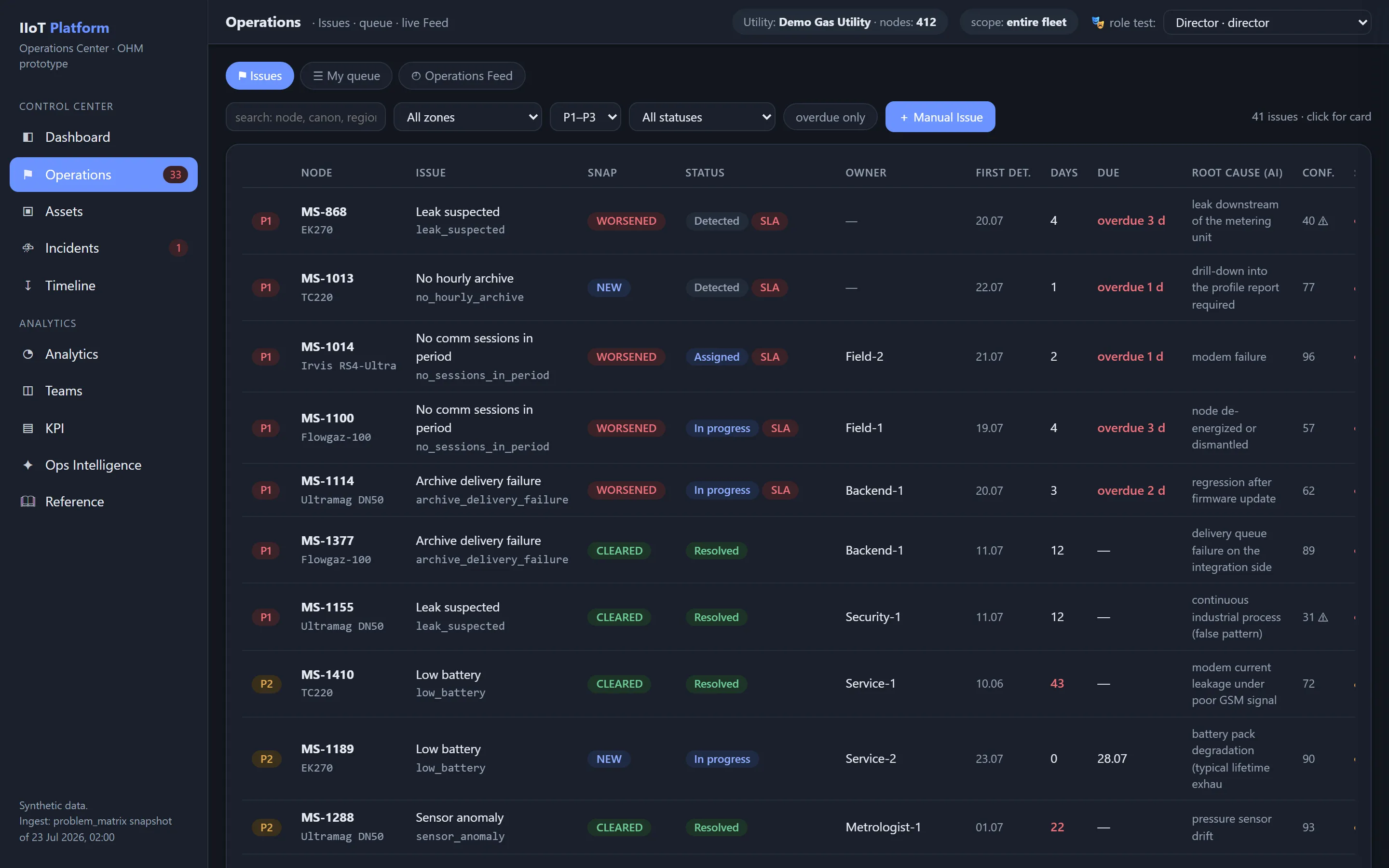Image resolution: width=1389 pixels, height=868 pixels.
Task: Click the NODE column header
Action: tap(317, 173)
